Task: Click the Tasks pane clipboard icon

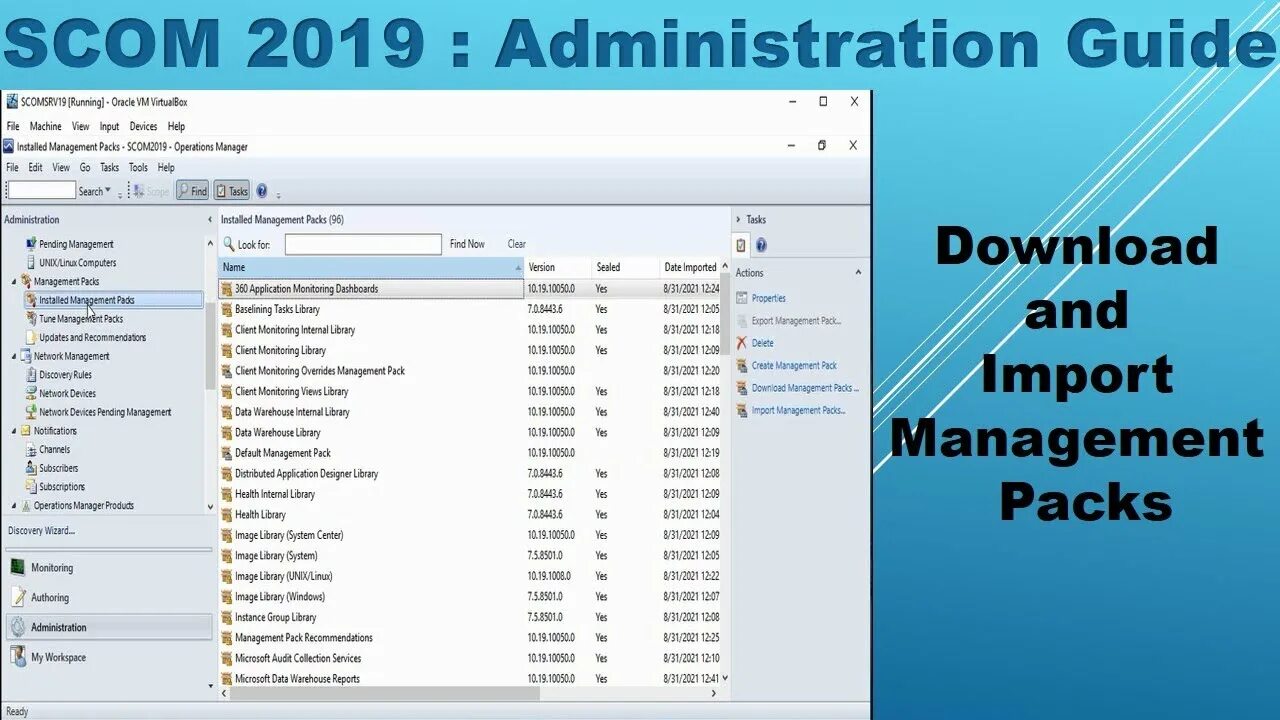Action: click(x=741, y=245)
